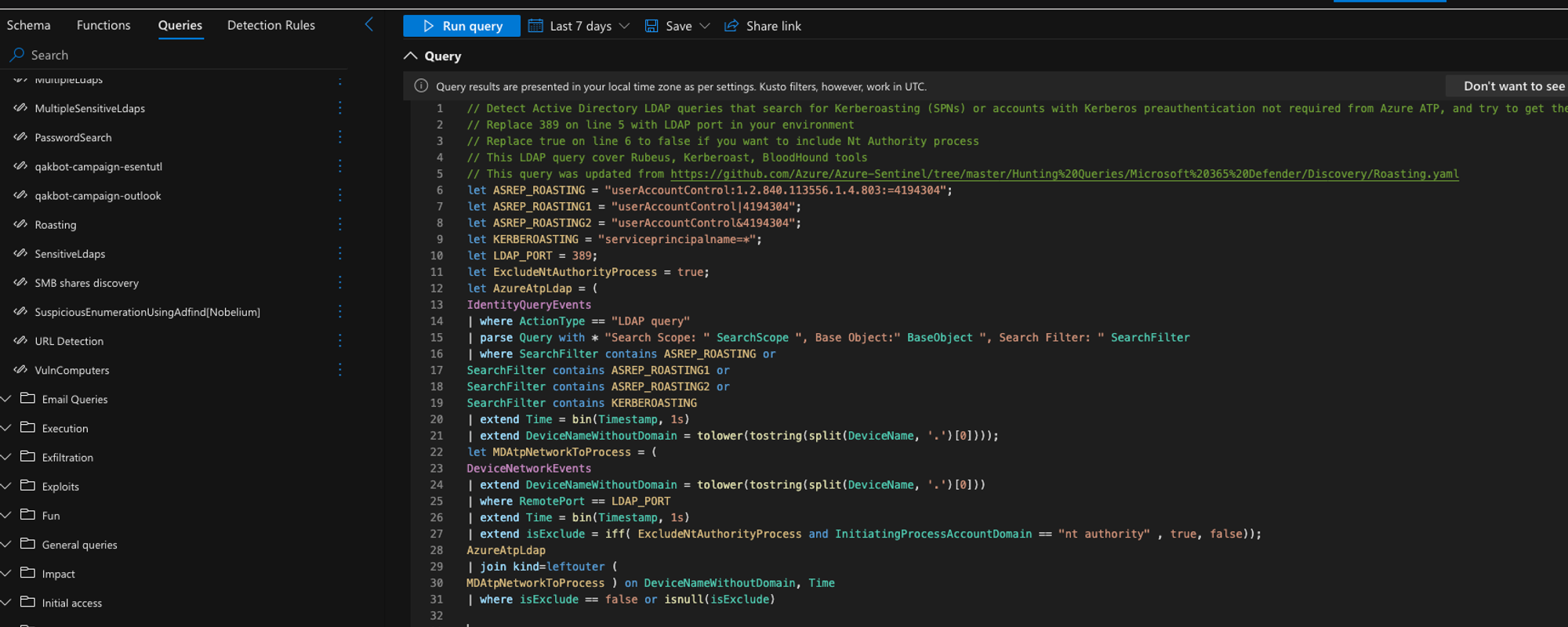The width and height of the screenshot is (1568, 627).
Task: Open more options for qakbot-campaign-outlook
Action: click(340, 195)
